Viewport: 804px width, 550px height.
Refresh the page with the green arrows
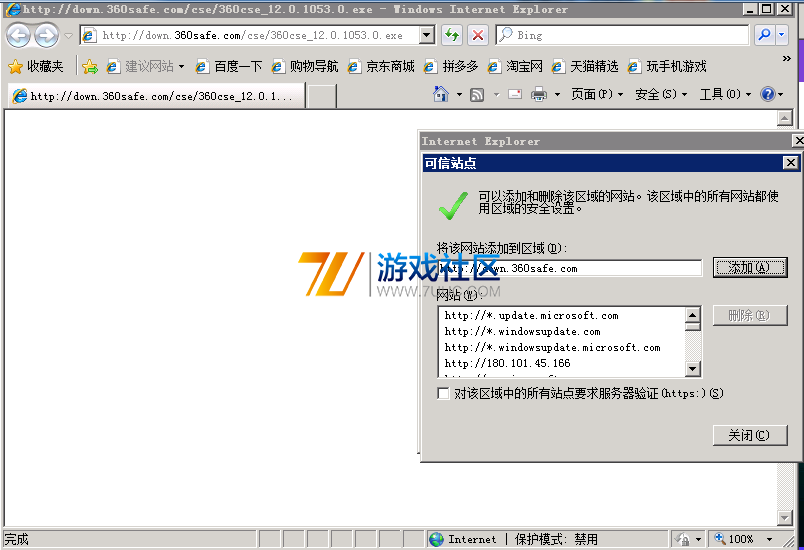pos(452,35)
